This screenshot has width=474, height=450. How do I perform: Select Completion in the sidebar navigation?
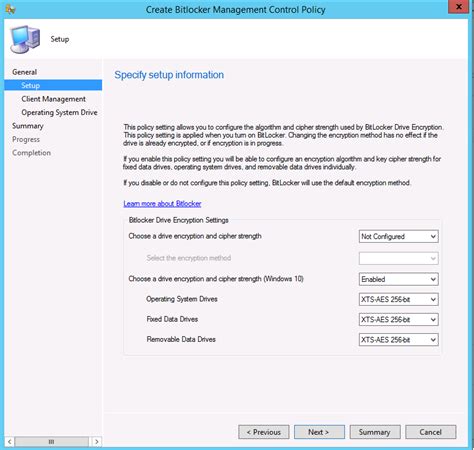[31, 153]
